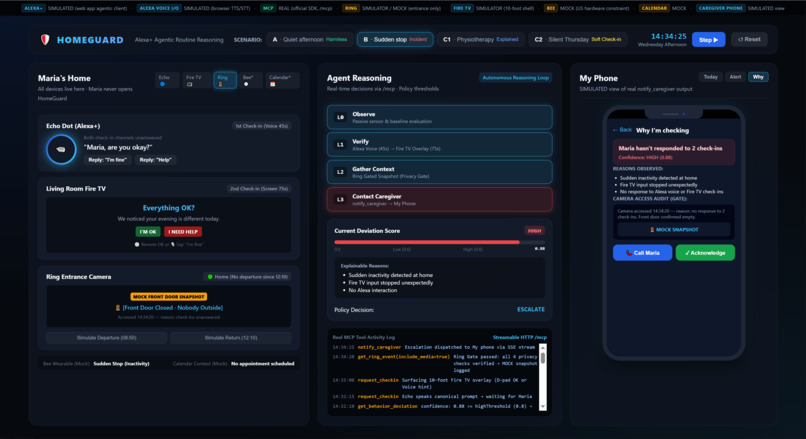
Task: Reply "I'm fine" on Echo Dot
Action: click(x=107, y=160)
